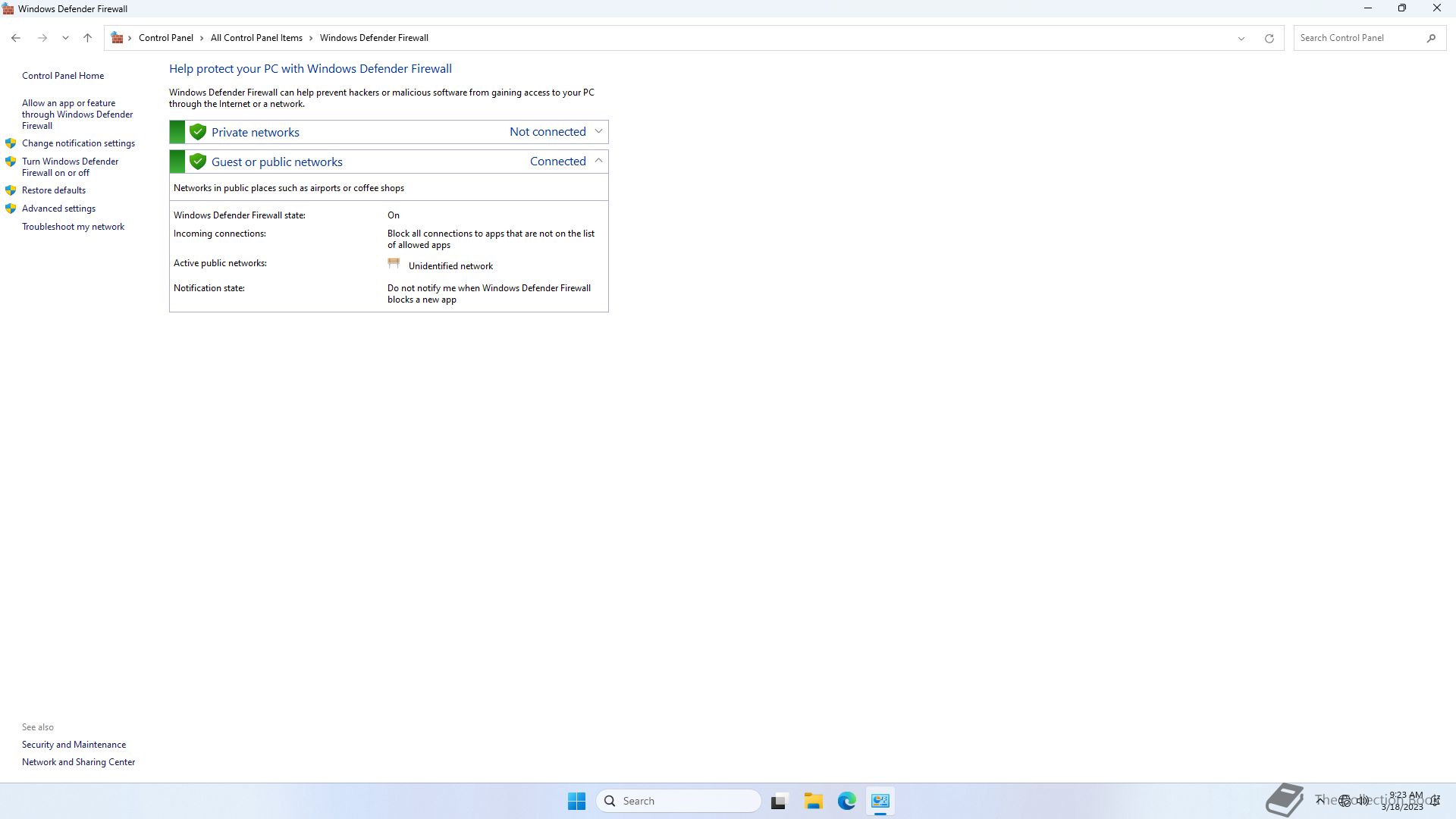Open Change notification settings

(x=78, y=143)
